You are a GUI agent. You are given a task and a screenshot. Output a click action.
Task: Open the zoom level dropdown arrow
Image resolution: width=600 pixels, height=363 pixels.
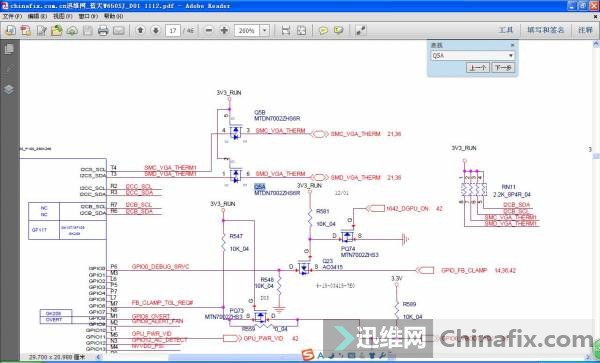(264, 31)
